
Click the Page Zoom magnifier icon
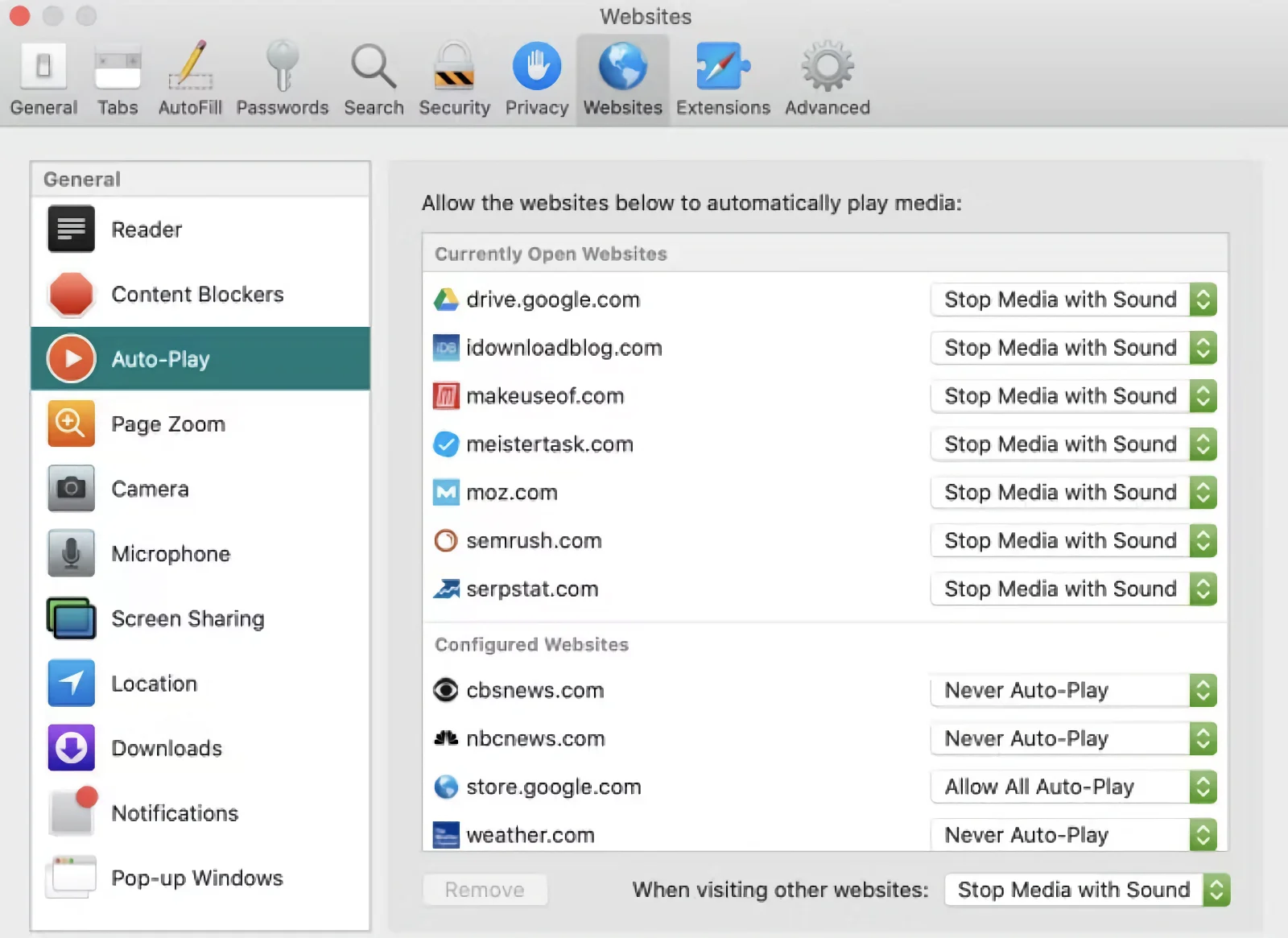click(71, 424)
